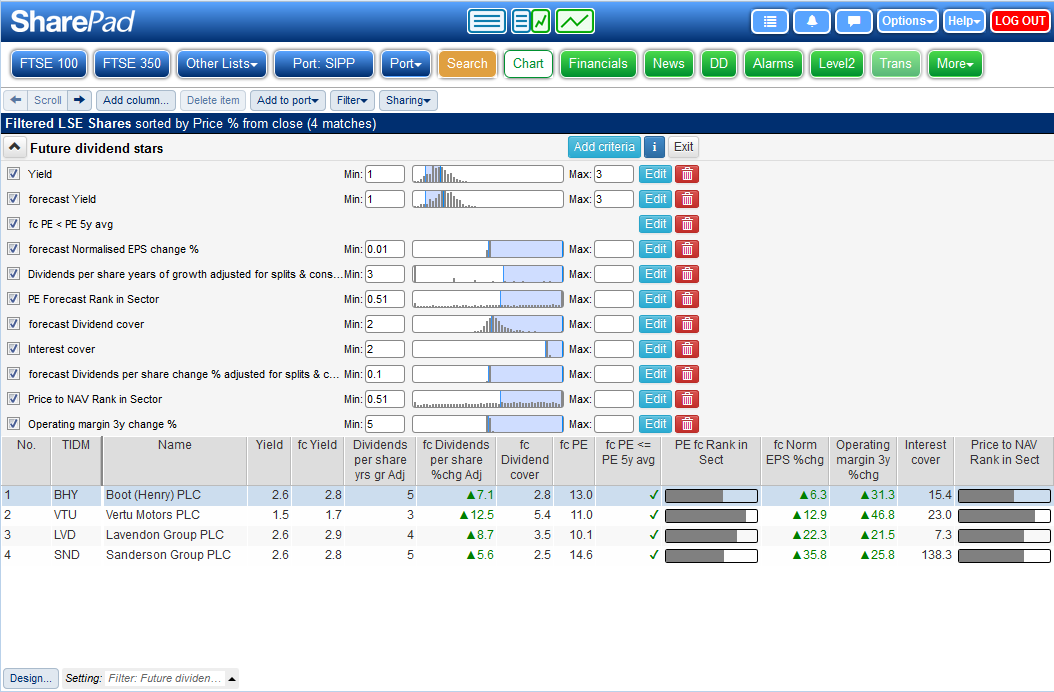Switch to the News tab
Viewport: 1054px width, 692px height.
click(x=668, y=64)
